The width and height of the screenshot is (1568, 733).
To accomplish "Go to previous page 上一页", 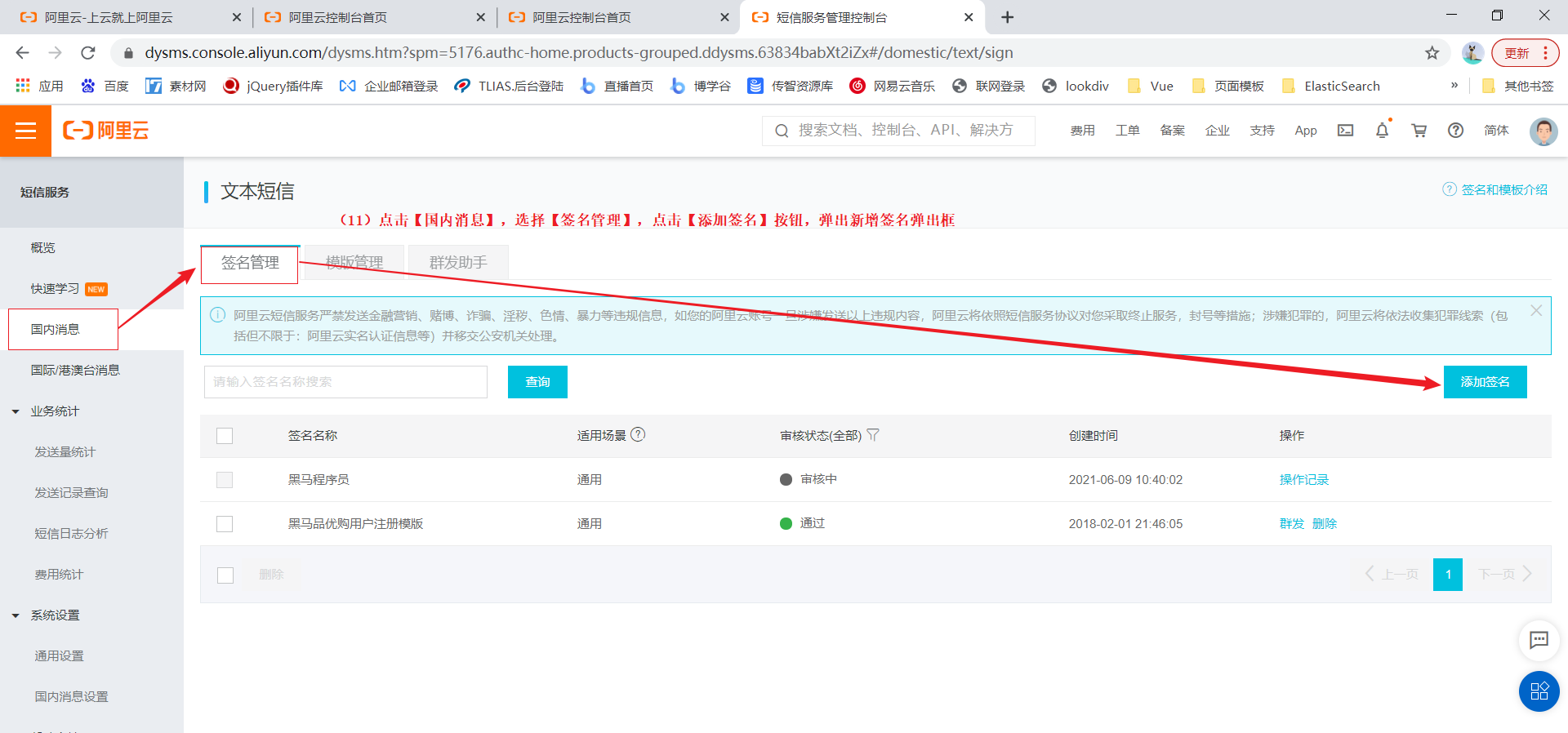I will click(1391, 575).
